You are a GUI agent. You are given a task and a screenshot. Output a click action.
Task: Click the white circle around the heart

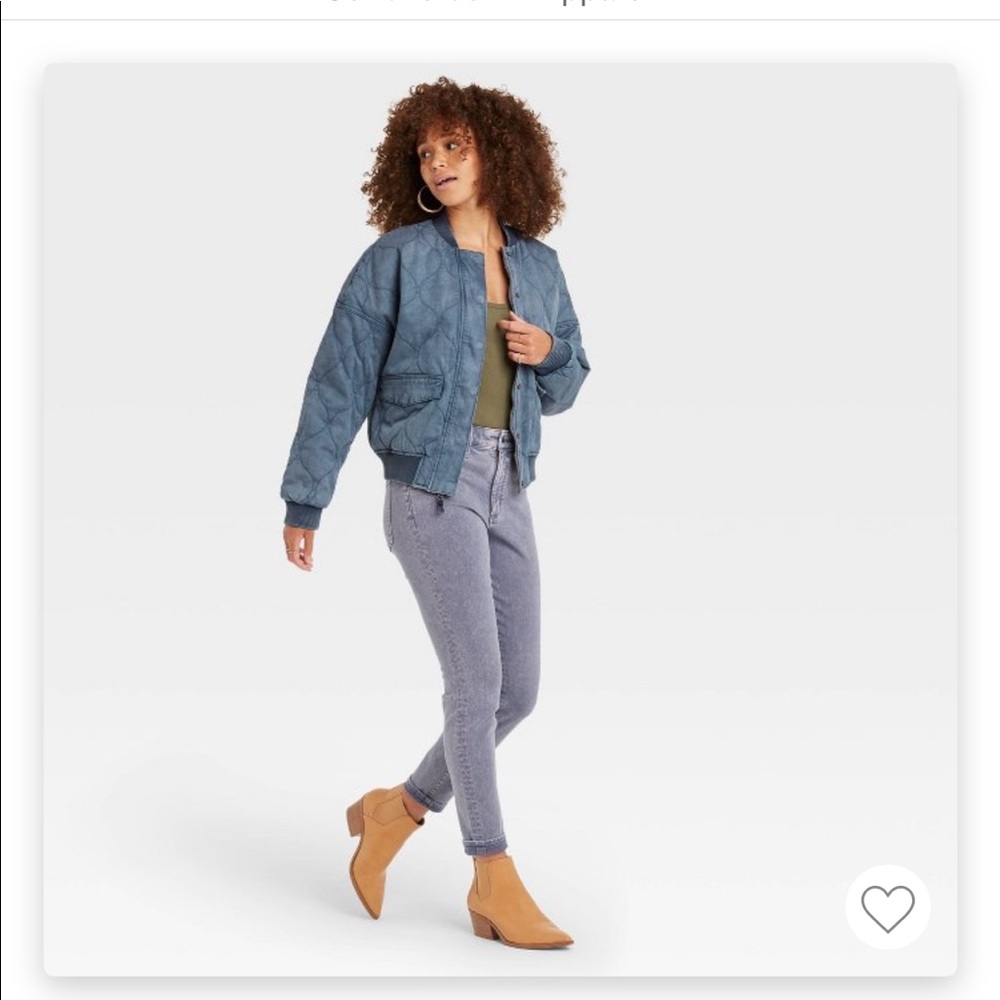[887, 907]
